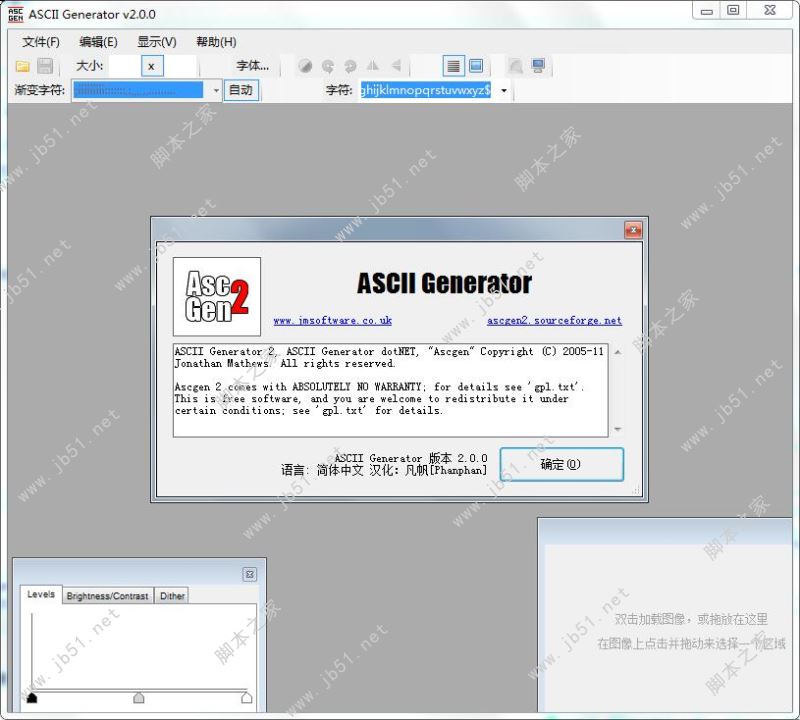Click the open image folder icon
Screen dimensions: 800x720
click(22, 66)
